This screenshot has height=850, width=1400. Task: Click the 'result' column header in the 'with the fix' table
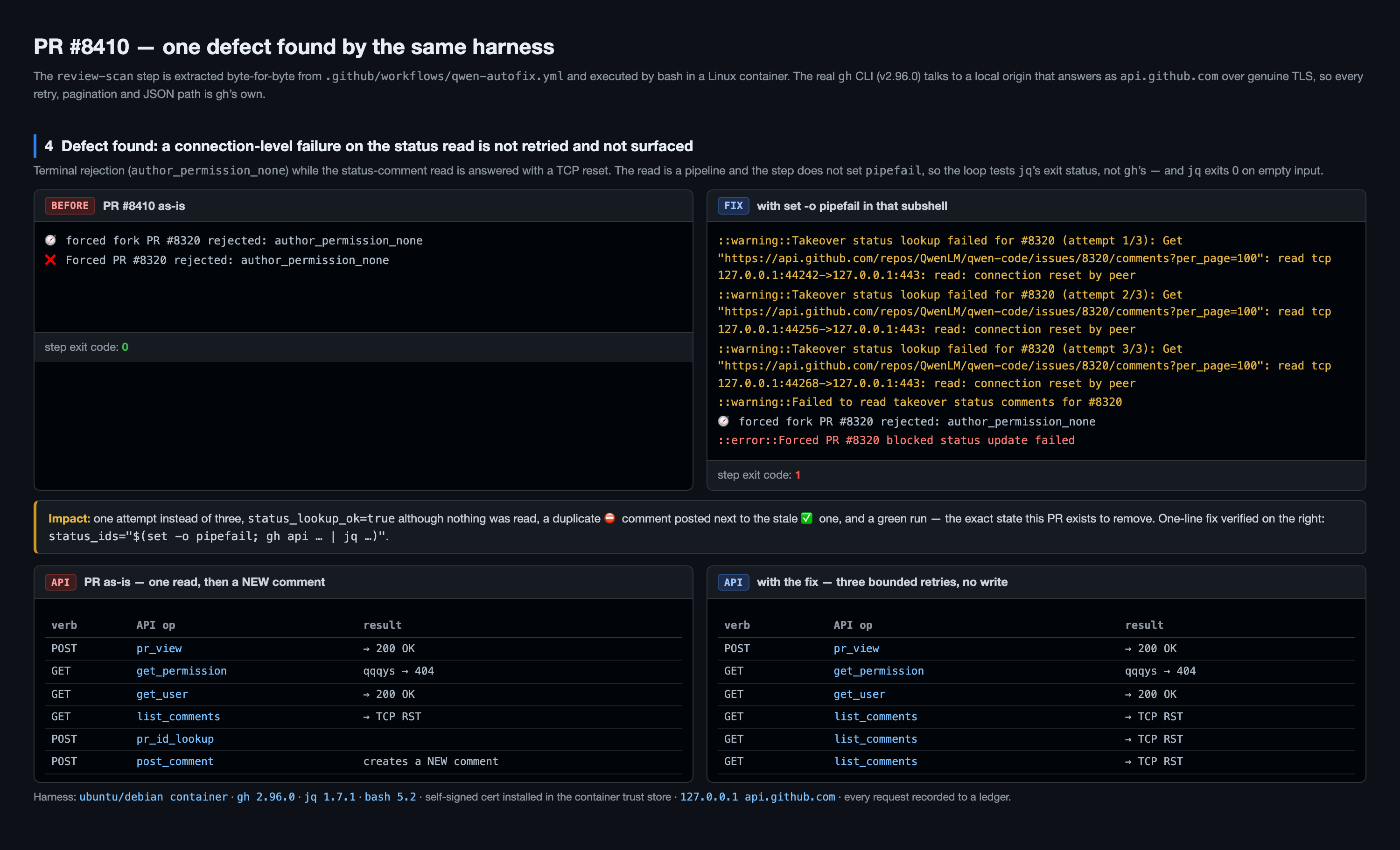(1144, 625)
